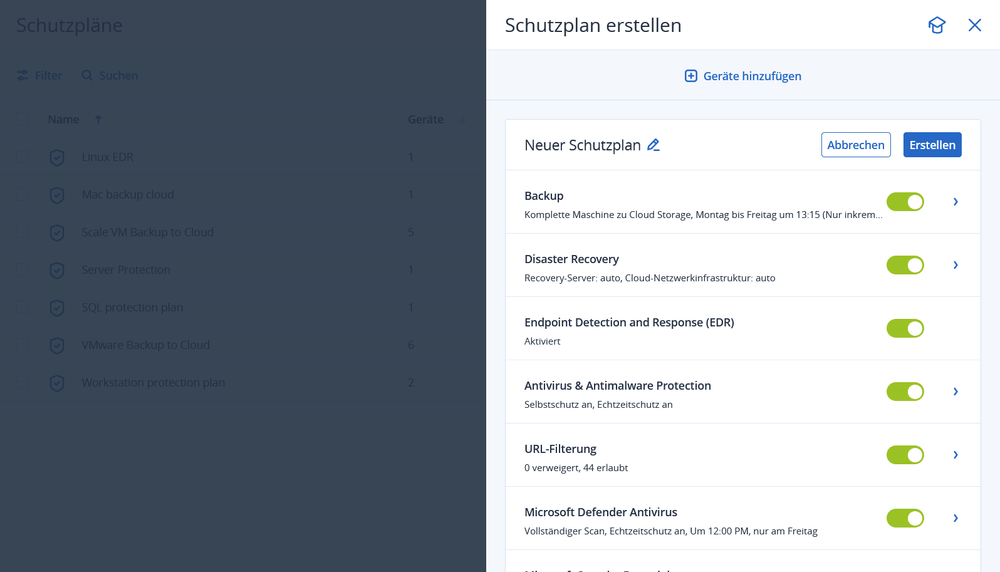Image resolution: width=1000 pixels, height=572 pixels.
Task: Toggle Endpoint Detection and Response (EDR)
Action: click(x=905, y=328)
